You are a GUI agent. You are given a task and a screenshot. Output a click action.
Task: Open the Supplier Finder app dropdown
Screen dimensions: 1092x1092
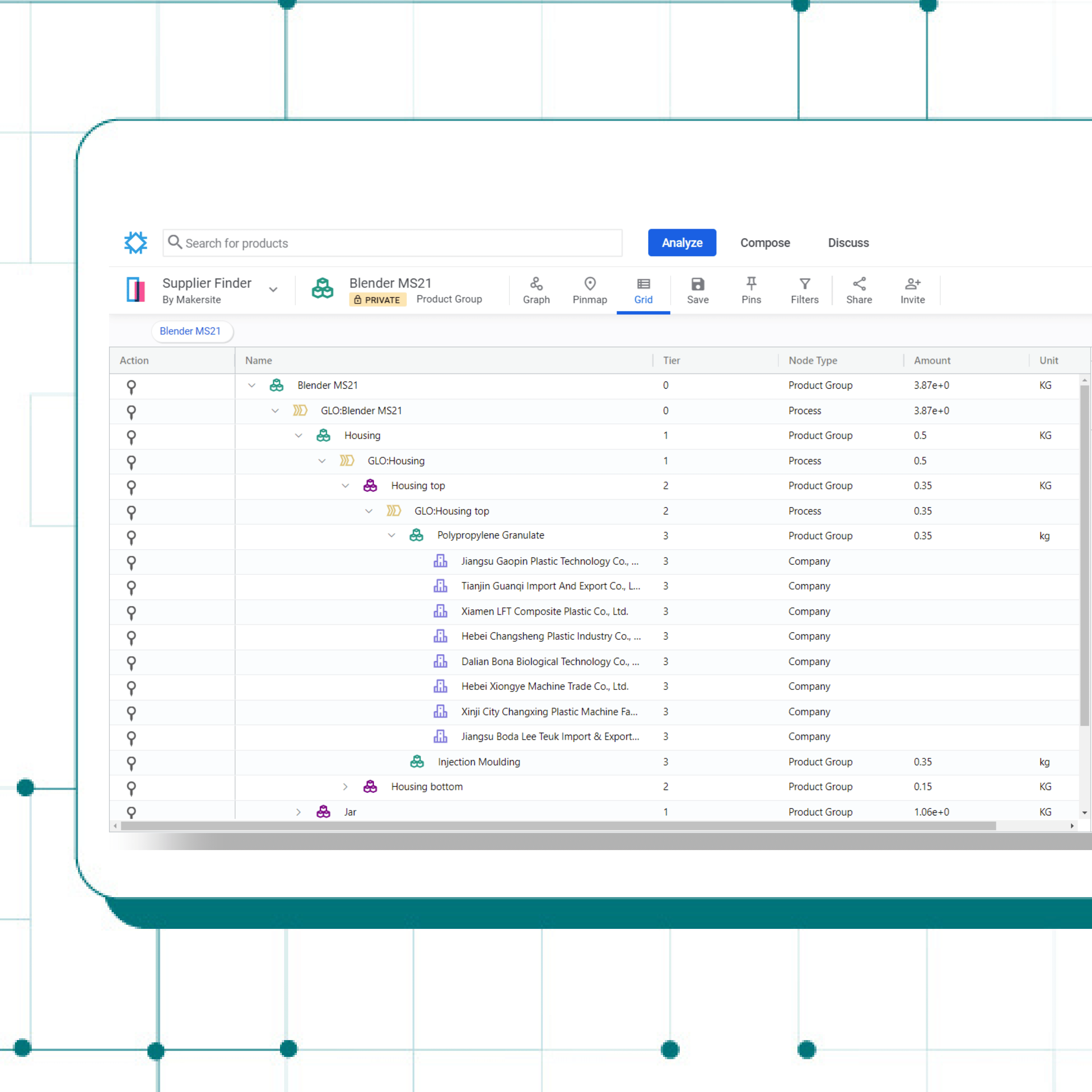(x=273, y=290)
